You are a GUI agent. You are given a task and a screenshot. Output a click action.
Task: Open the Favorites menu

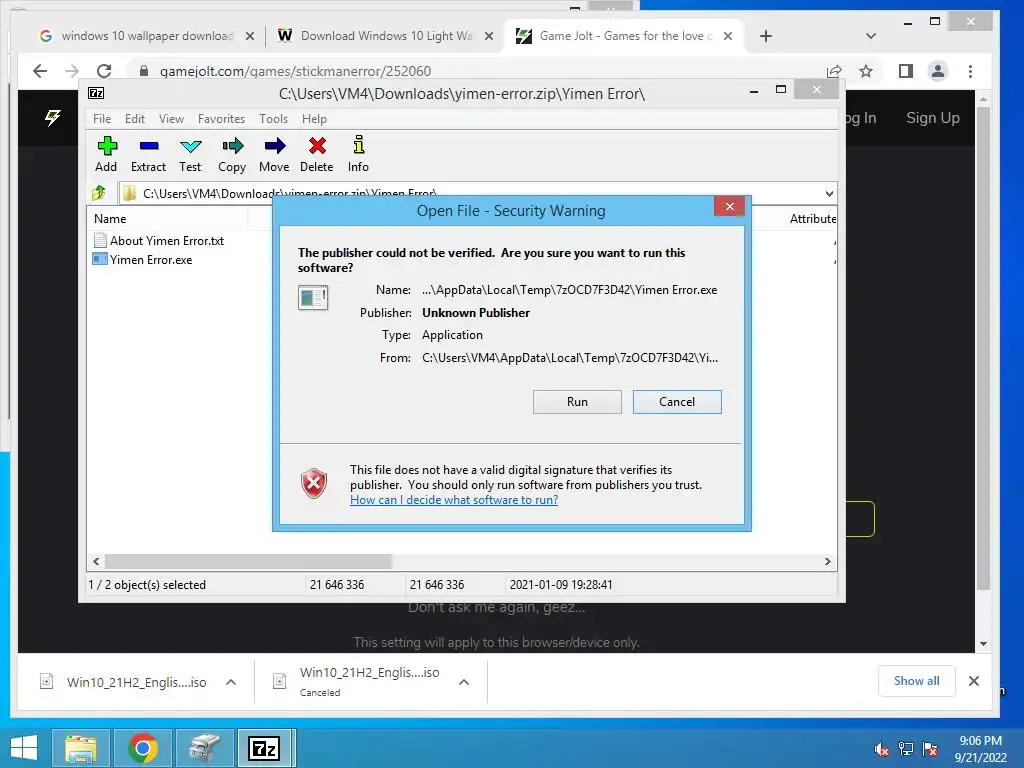point(221,119)
